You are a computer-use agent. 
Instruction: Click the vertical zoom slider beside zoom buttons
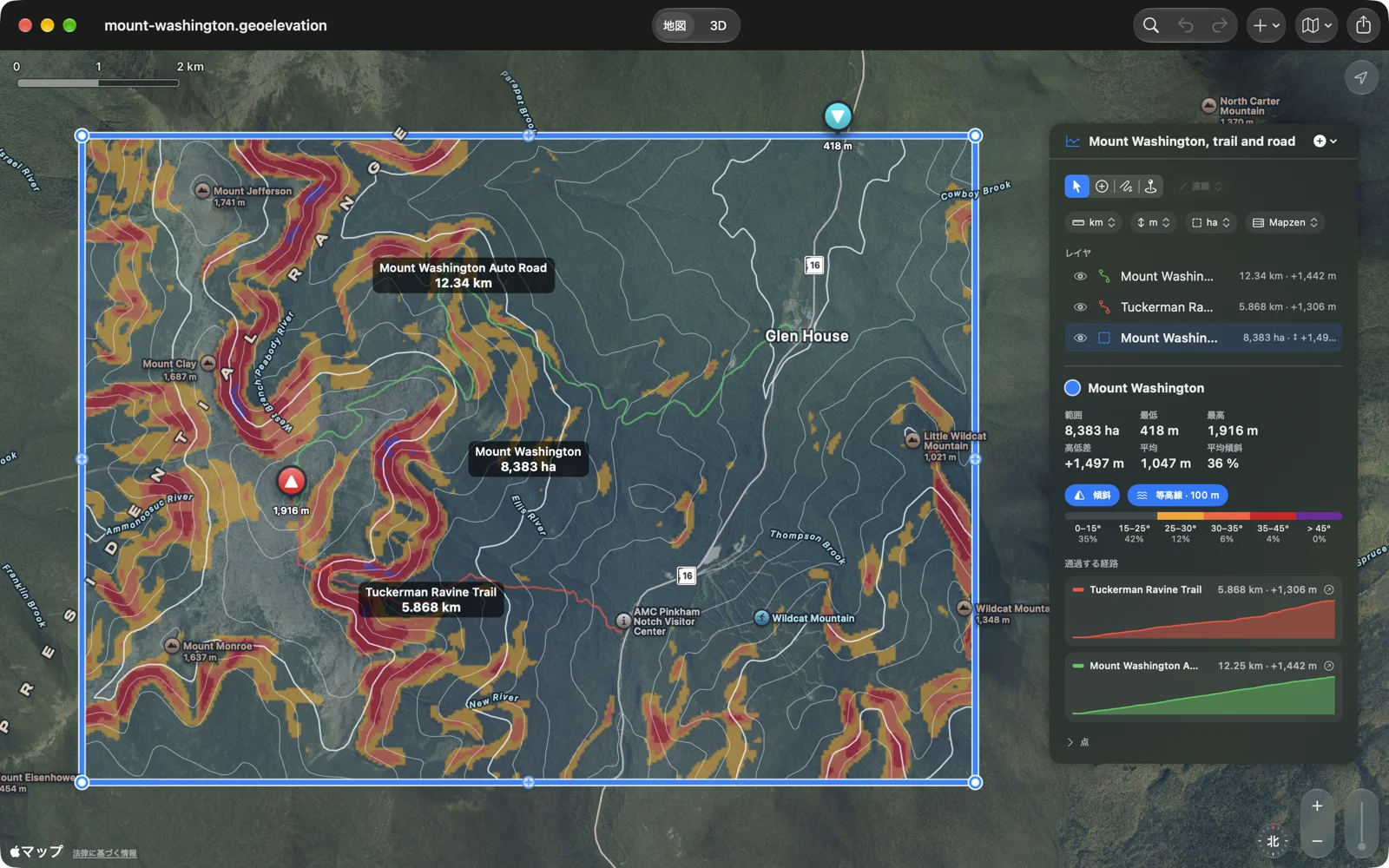coord(1361,823)
